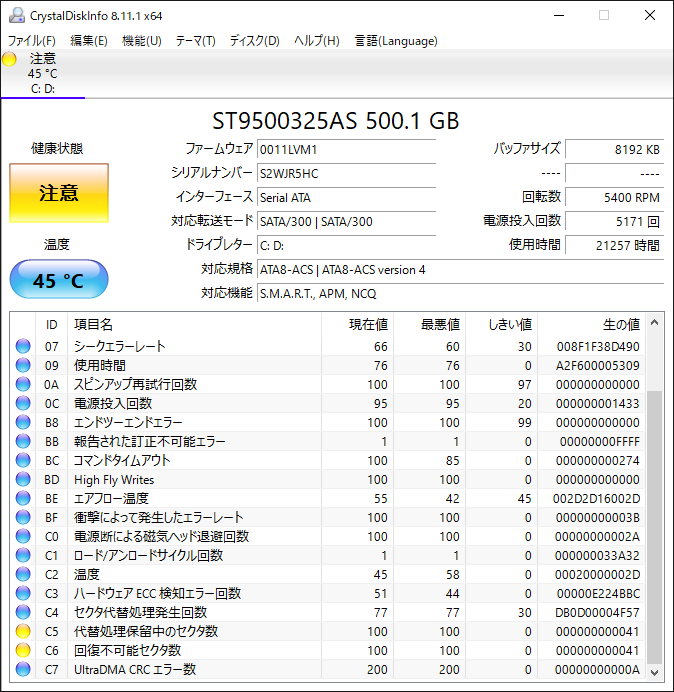Click status icon for BB 報告された訂正不可能エラー row
Image resolution: width=674 pixels, height=692 pixels.
[x=23, y=441]
